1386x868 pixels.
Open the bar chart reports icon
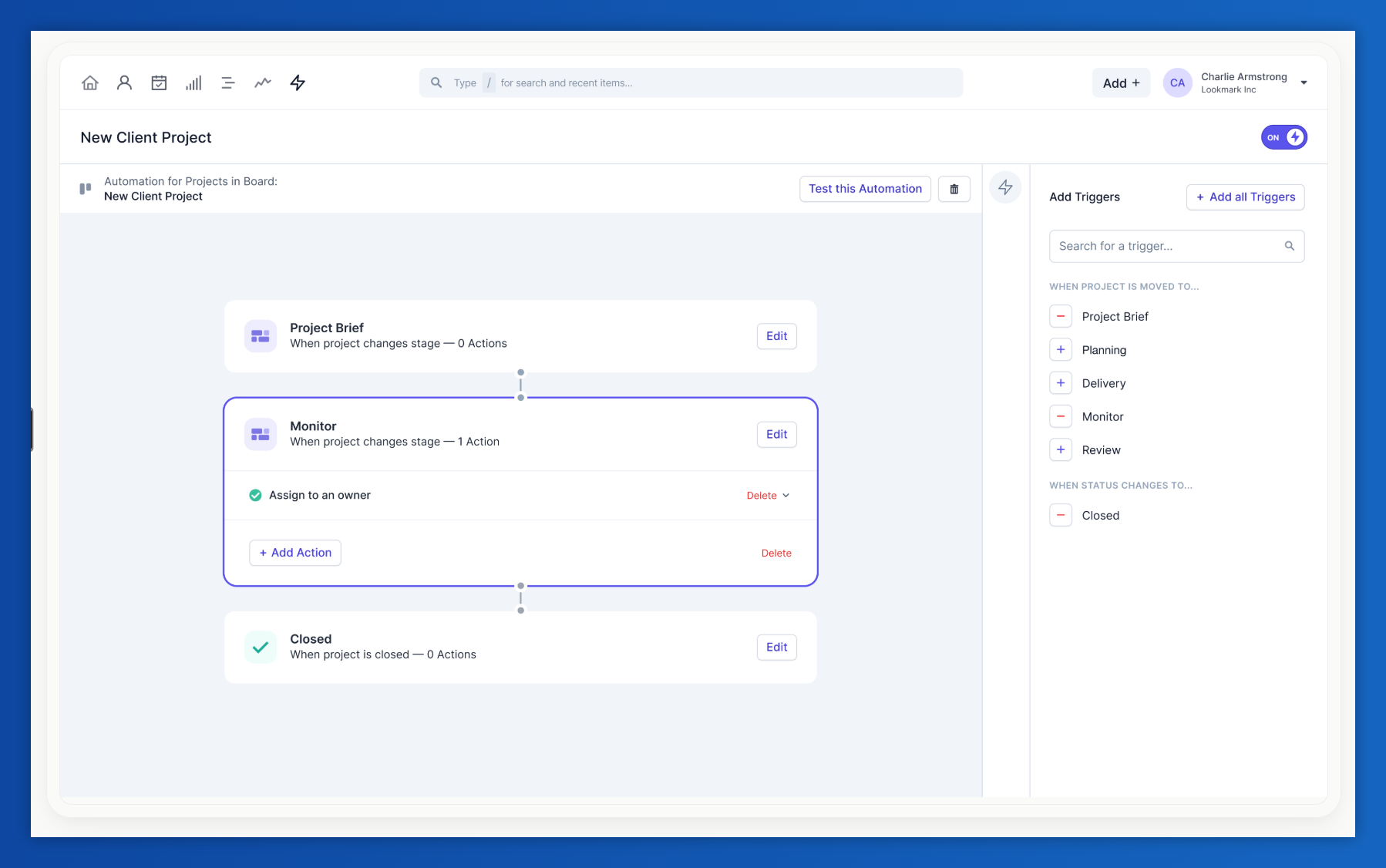click(x=193, y=82)
